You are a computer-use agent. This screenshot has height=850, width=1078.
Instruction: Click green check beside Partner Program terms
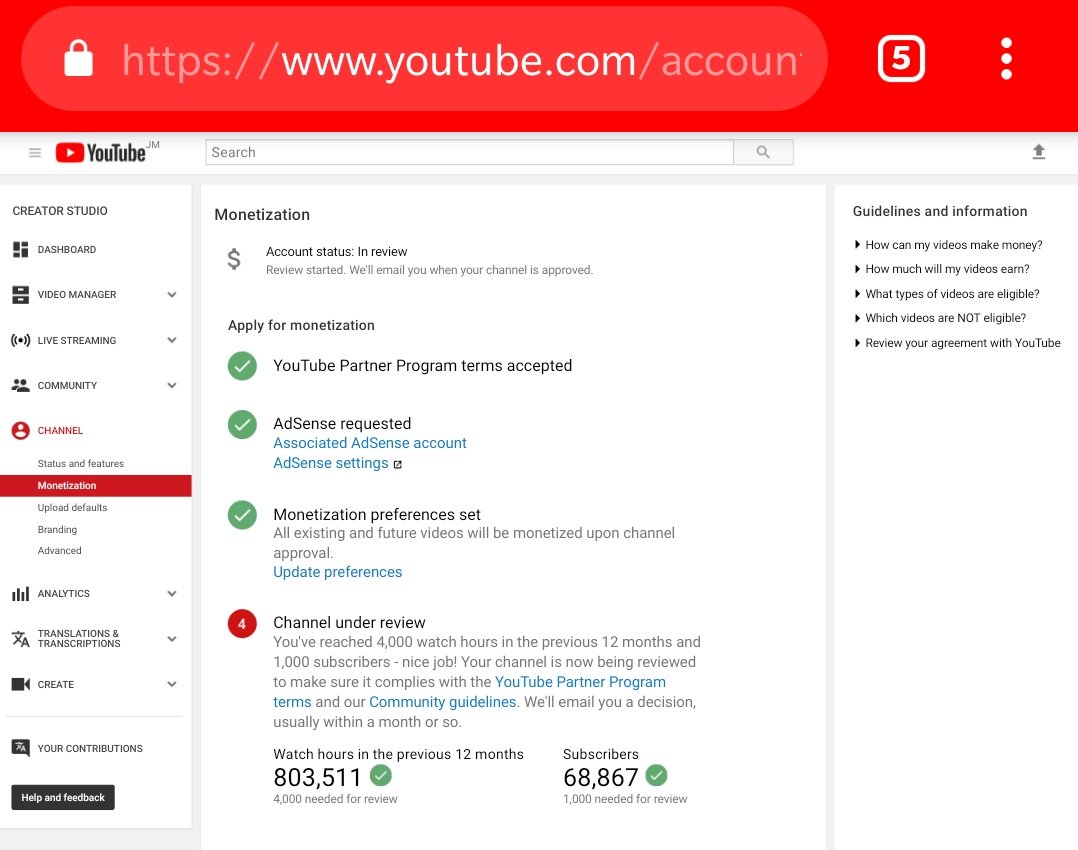tap(242, 366)
